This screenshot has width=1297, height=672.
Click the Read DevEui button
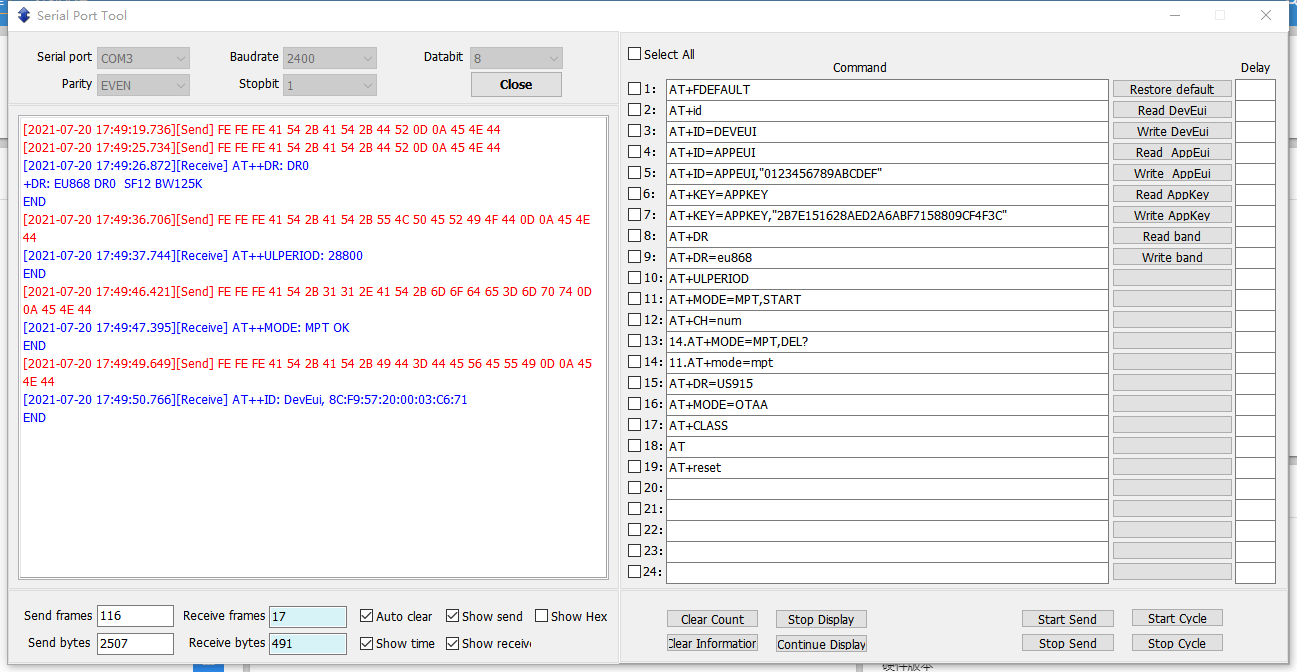point(1172,110)
